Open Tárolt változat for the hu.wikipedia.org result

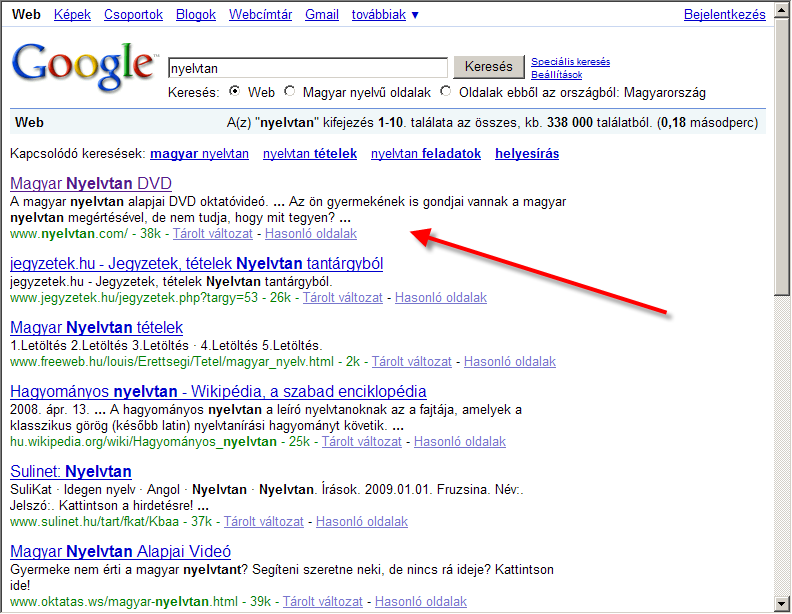click(362, 442)
